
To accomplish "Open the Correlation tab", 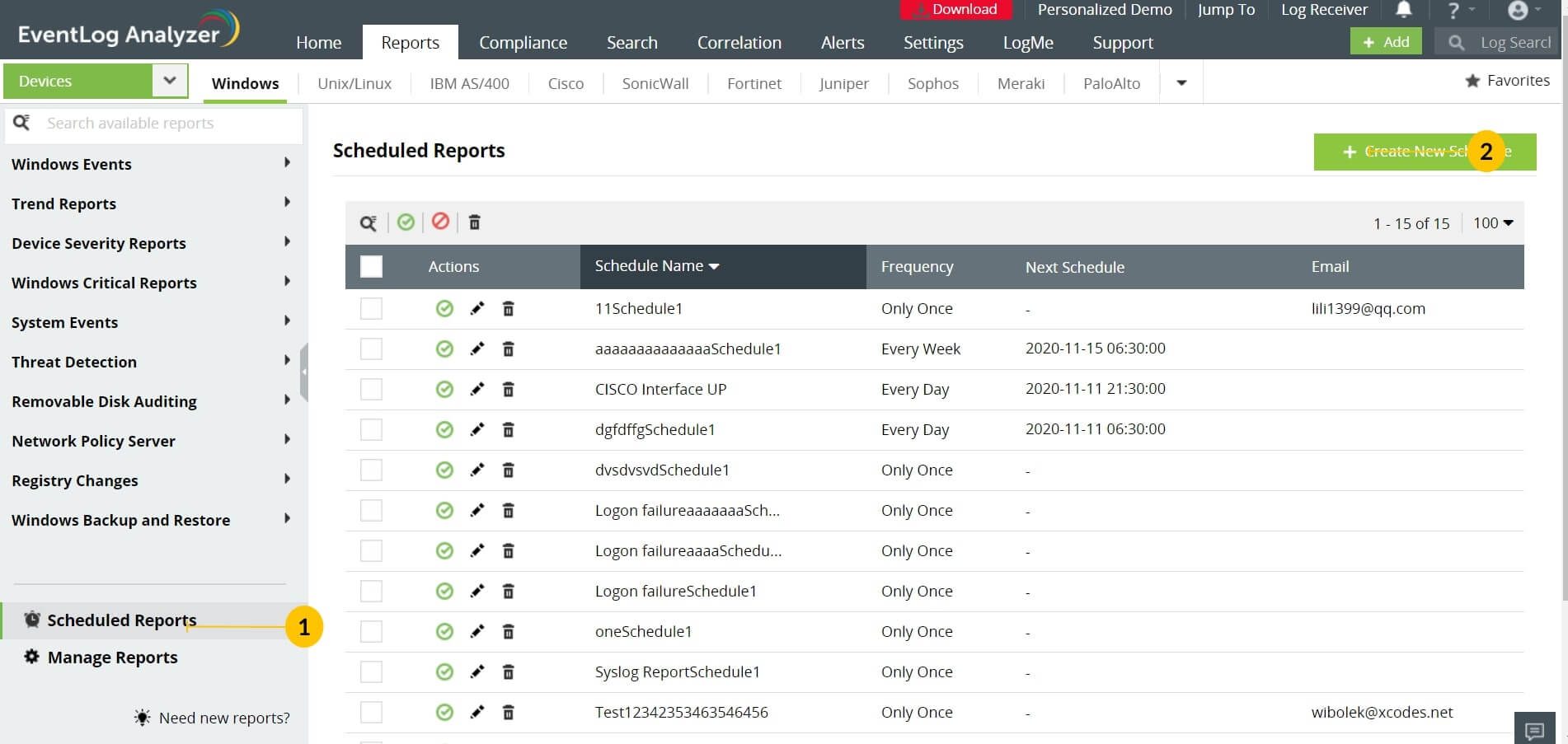I will point(739,43).
